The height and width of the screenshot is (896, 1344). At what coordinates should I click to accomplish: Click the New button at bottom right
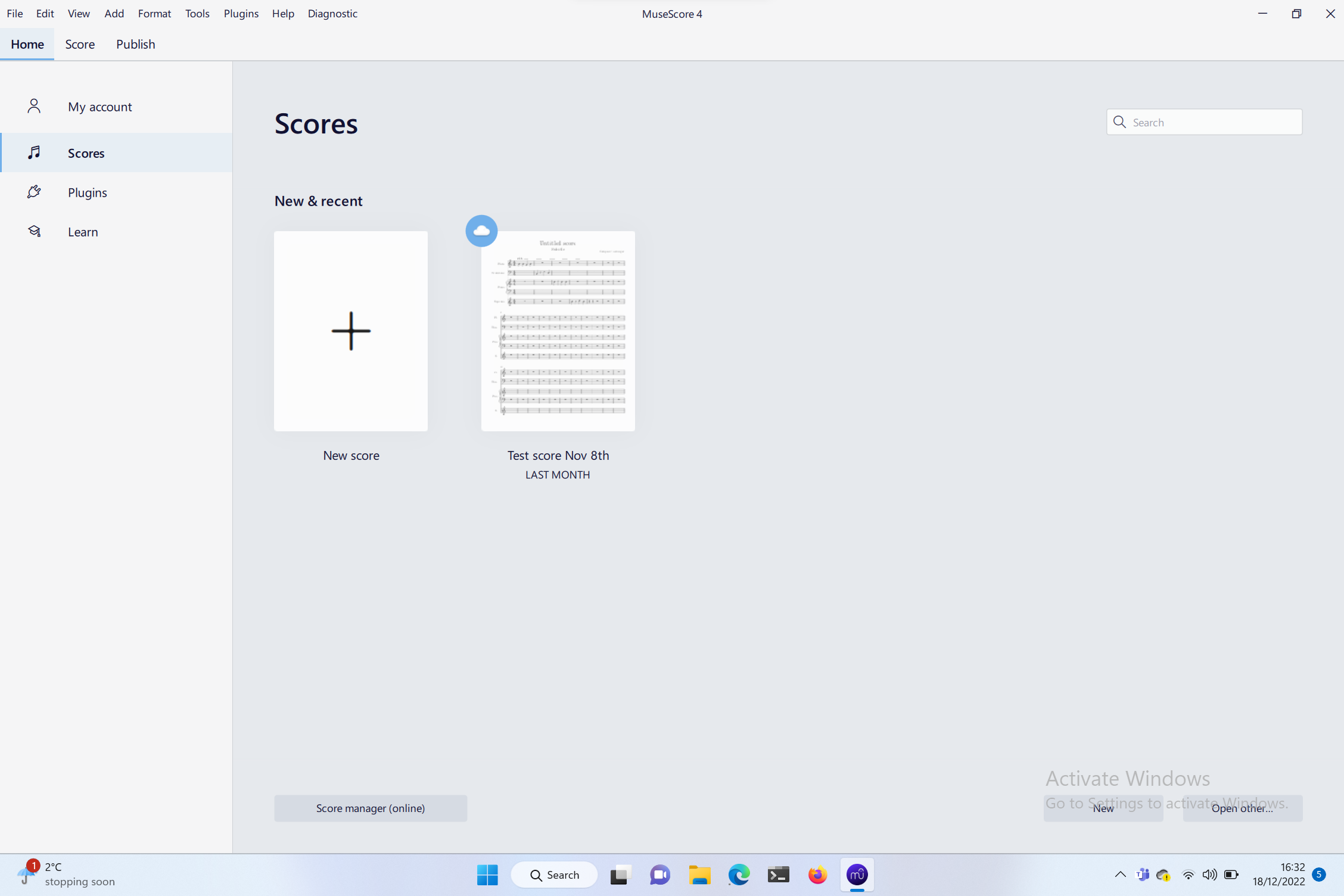click(x=1103, y=808)
